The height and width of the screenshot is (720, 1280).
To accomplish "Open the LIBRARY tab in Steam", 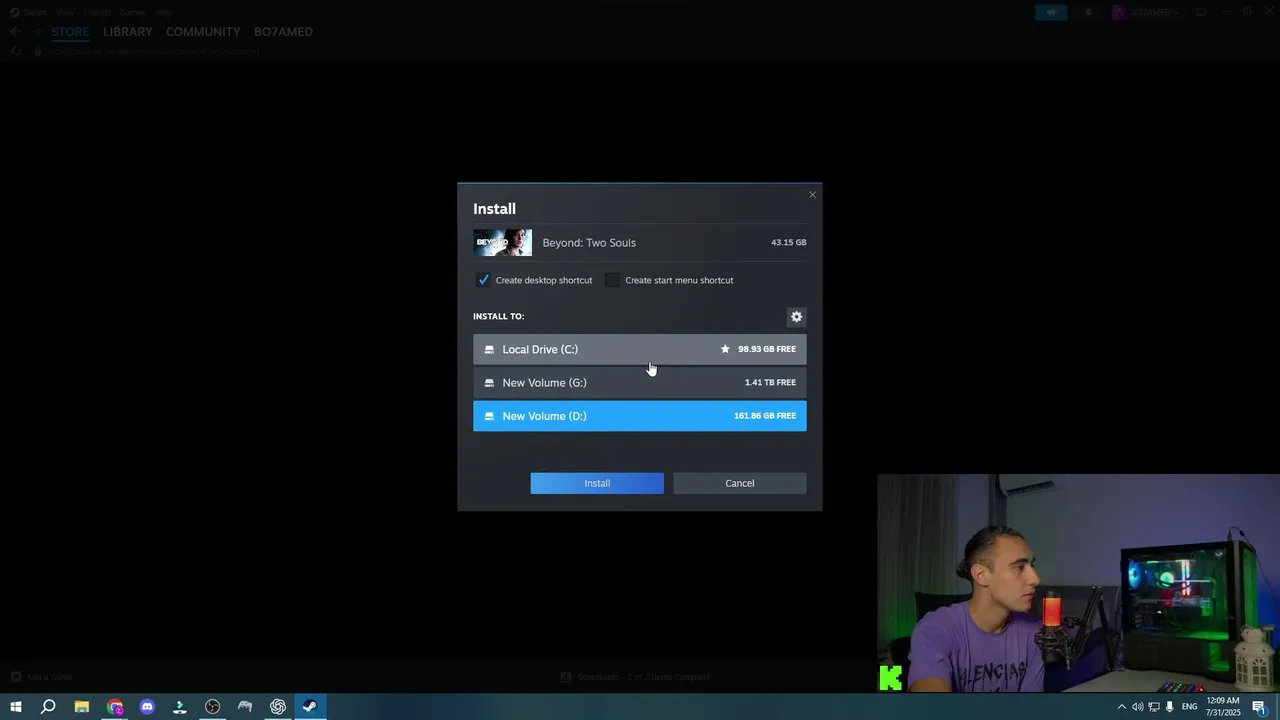I will click(x=128, y=32).
